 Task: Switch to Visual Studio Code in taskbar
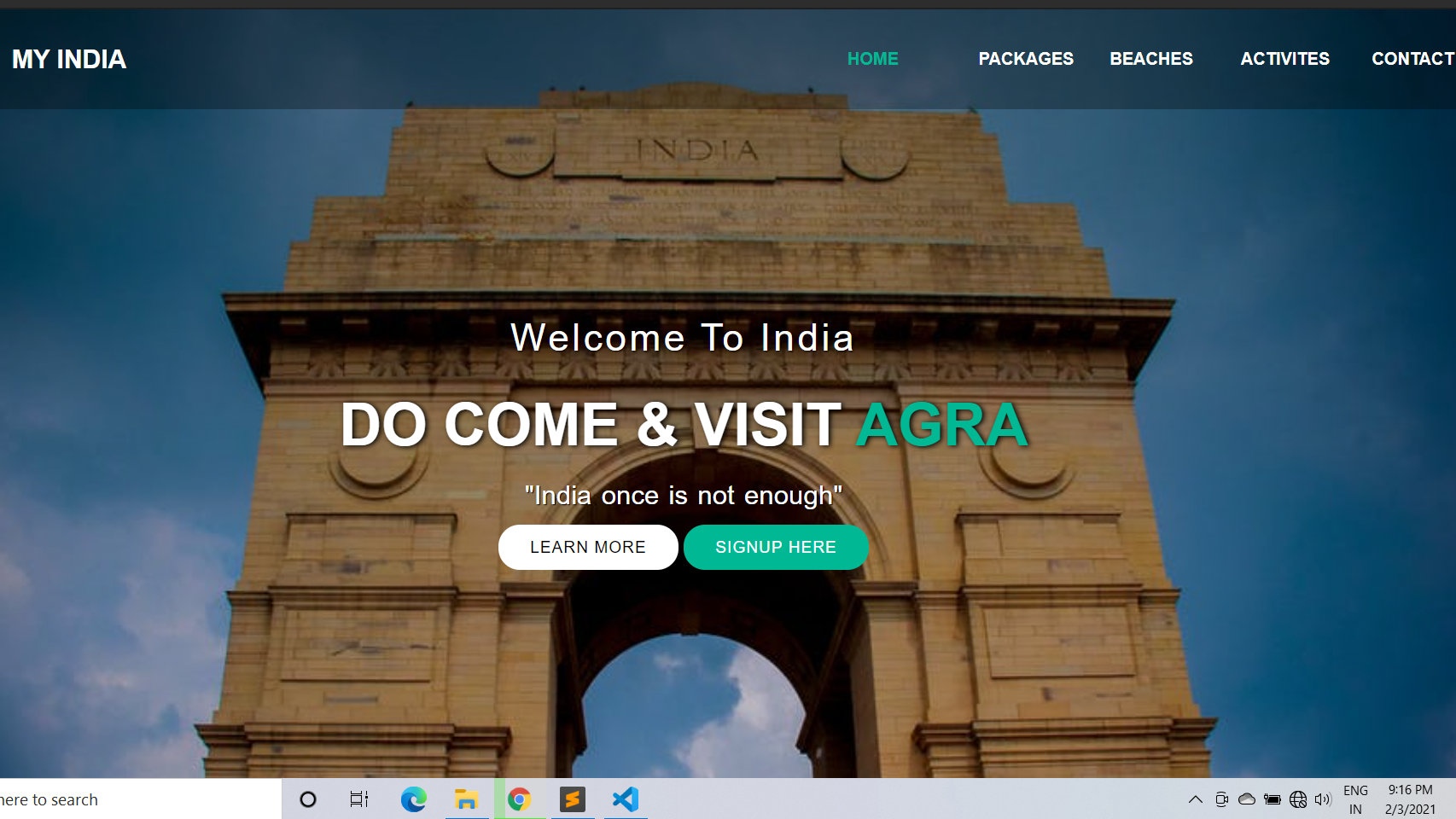point(626,799)
